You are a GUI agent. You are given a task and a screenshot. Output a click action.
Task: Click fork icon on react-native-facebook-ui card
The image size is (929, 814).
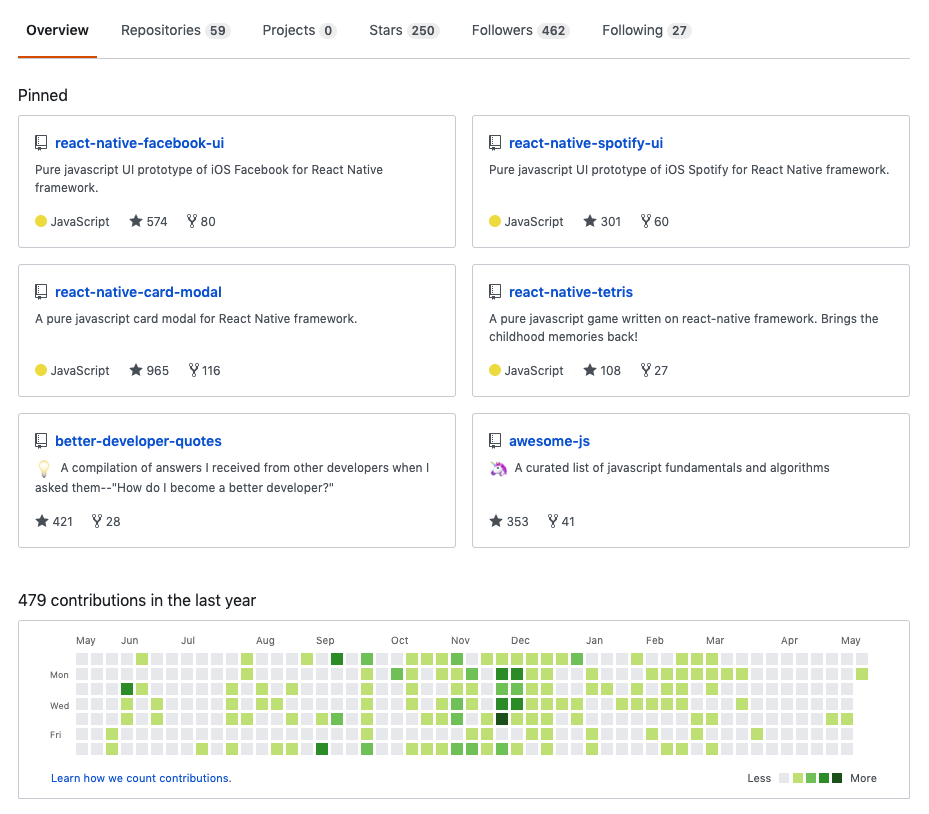point(192,221)
